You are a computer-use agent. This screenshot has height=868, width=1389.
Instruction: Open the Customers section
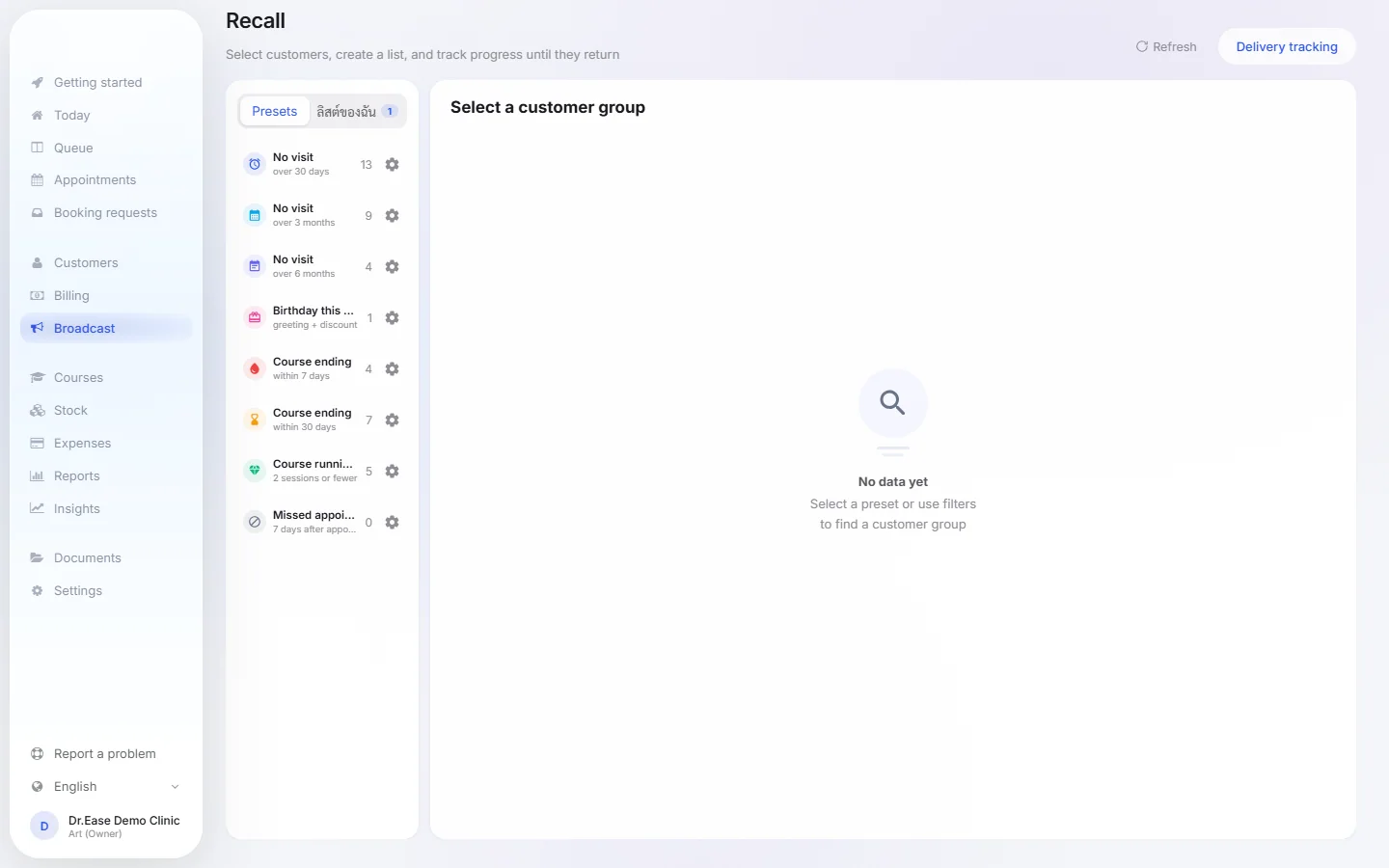[x=106, y=263]
